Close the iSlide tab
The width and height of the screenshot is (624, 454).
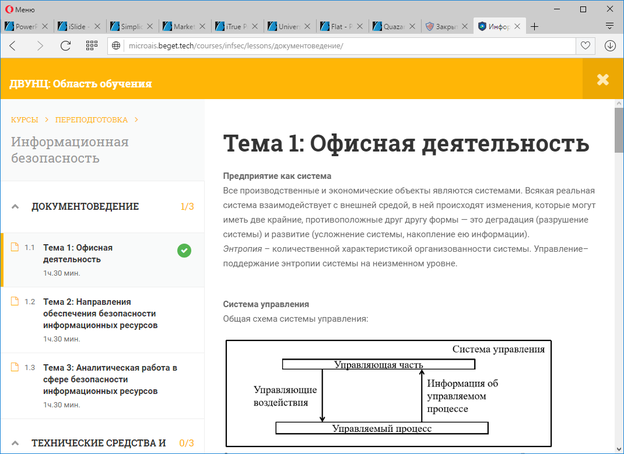click(x=97, y=26)
